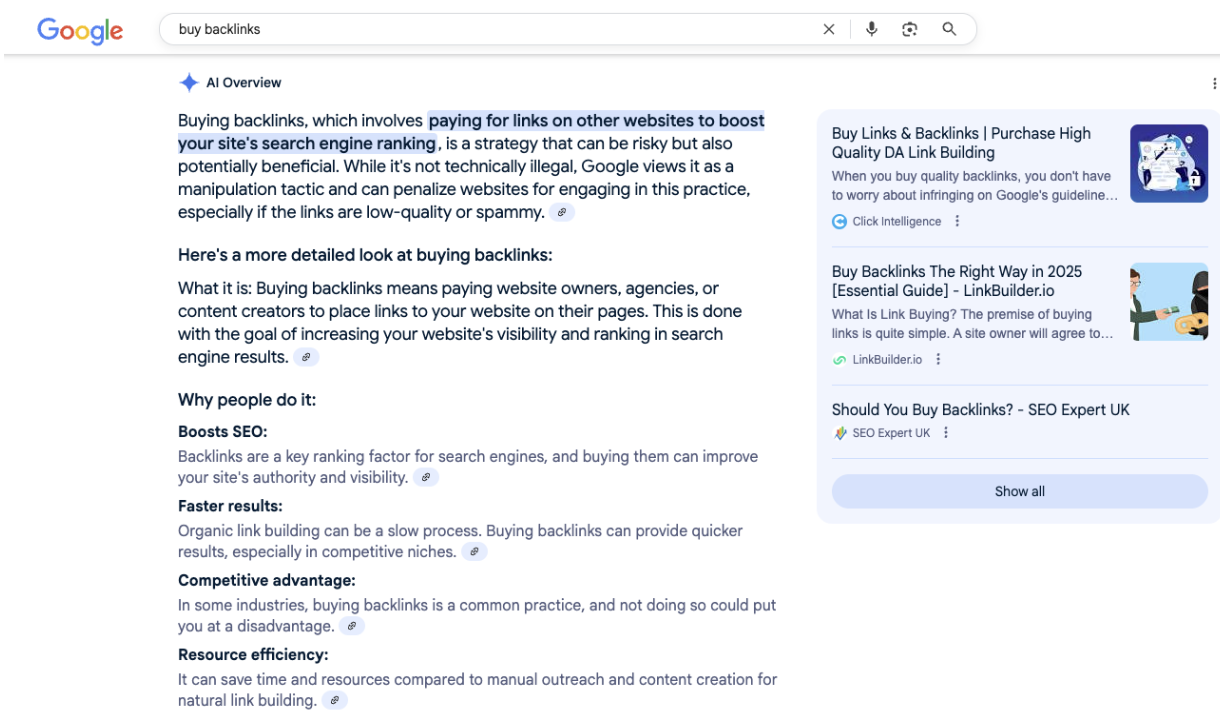1220x721 pixels.
Task: Go to the Google homepage via logo
Action: tap(80, 30)
